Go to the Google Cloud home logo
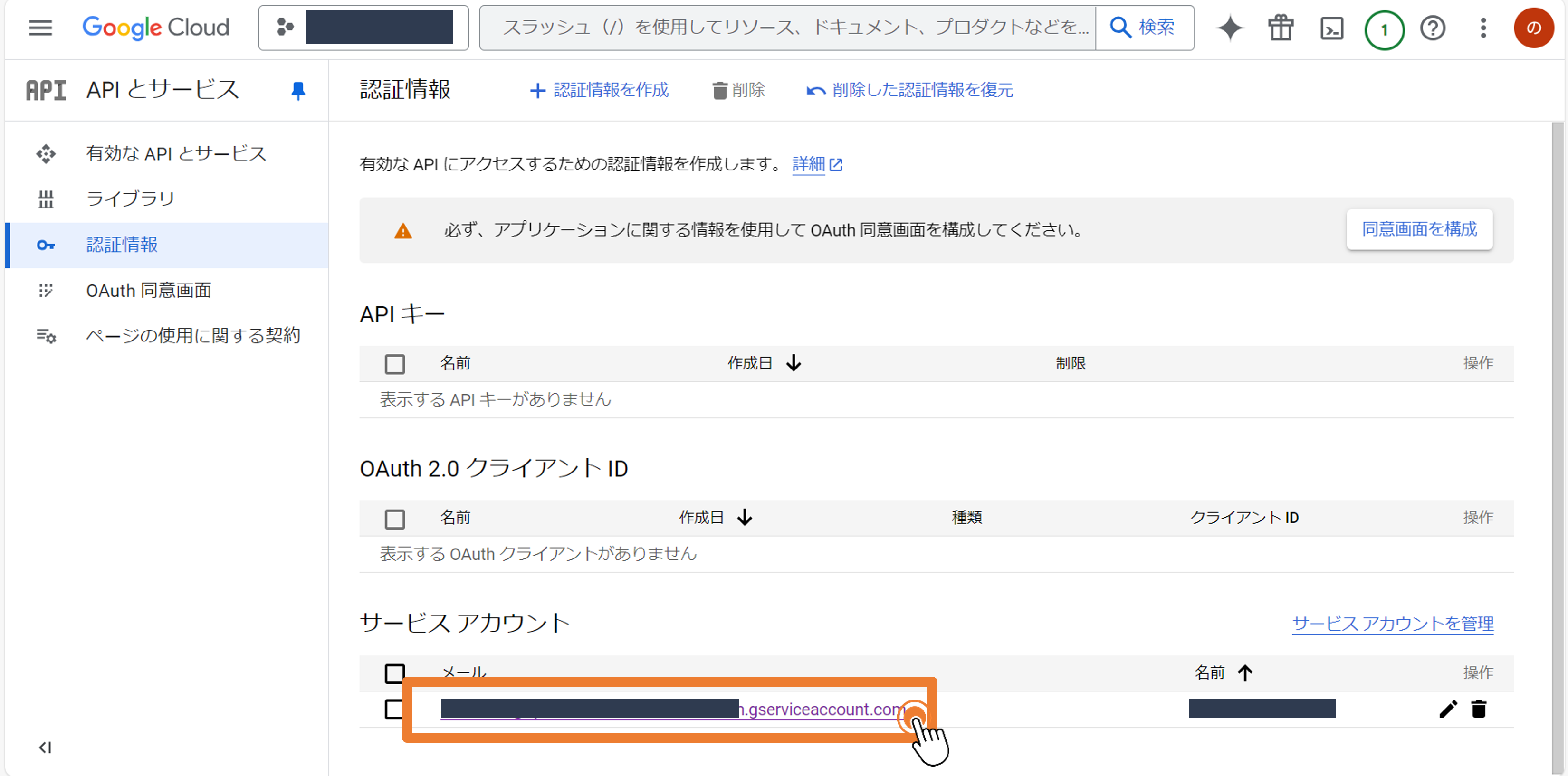The width and height of the screenshot is (1568, 776). pos(156,28)
